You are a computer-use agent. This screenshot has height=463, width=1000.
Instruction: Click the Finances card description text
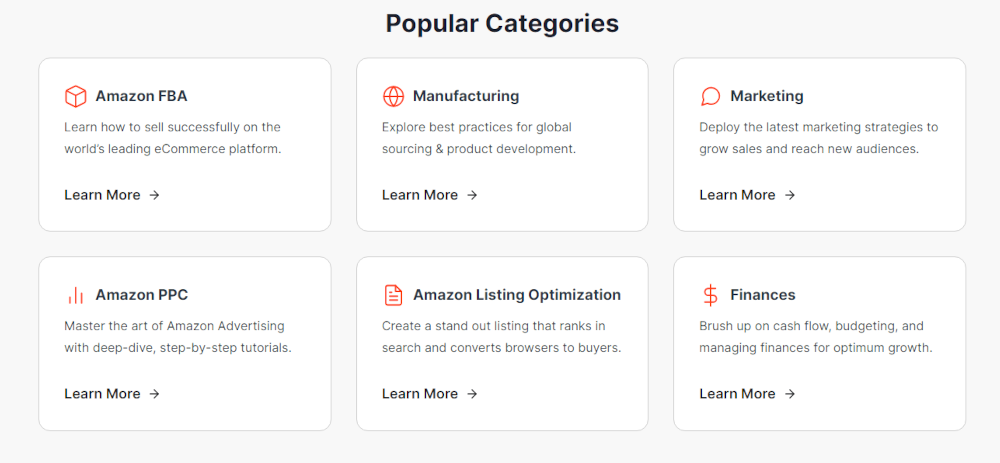[816, 337]
